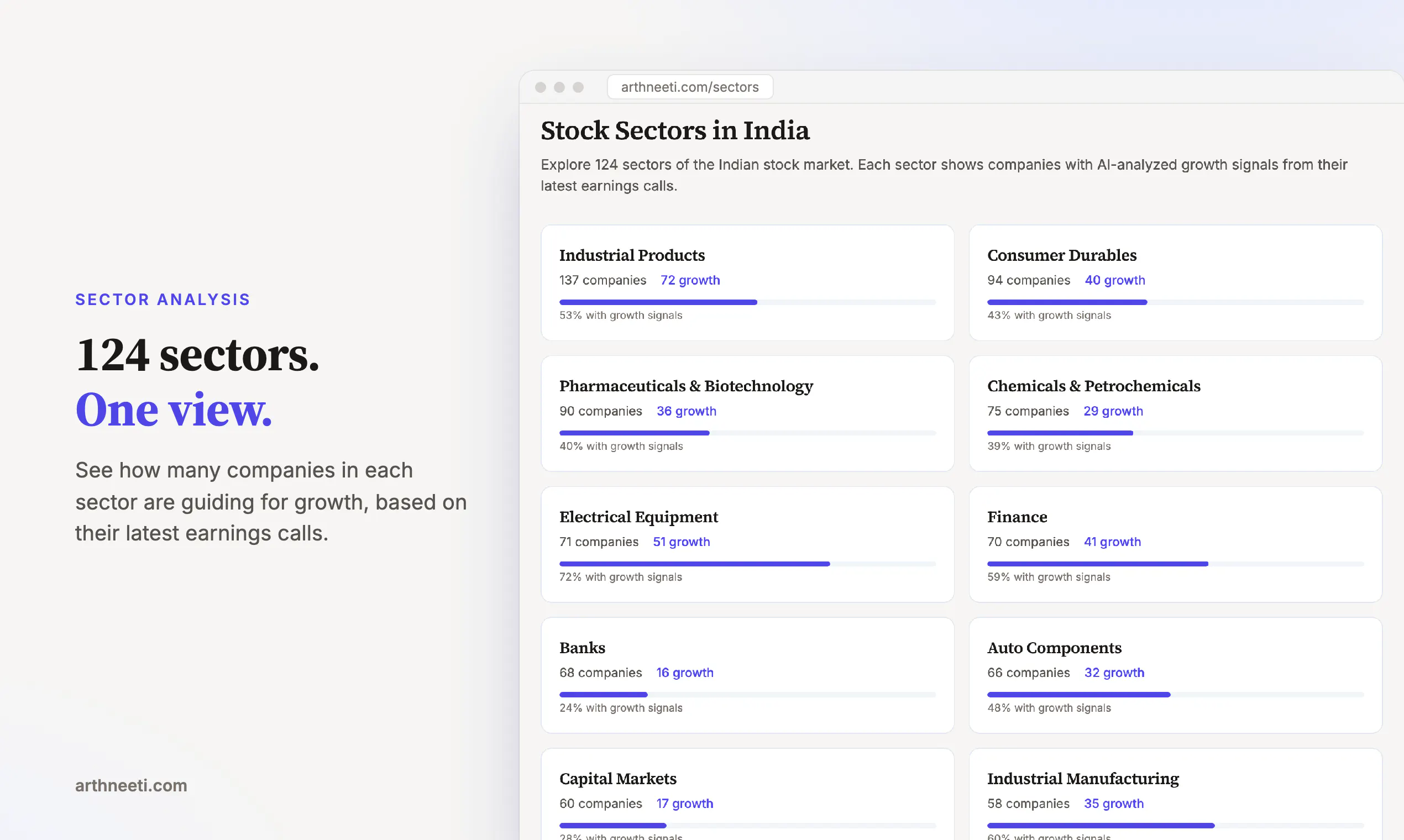Click '40 growth' under Consumer Durables
Image resolution: width=1404 pixels, height=840 pixels.
click(1115, 280)
